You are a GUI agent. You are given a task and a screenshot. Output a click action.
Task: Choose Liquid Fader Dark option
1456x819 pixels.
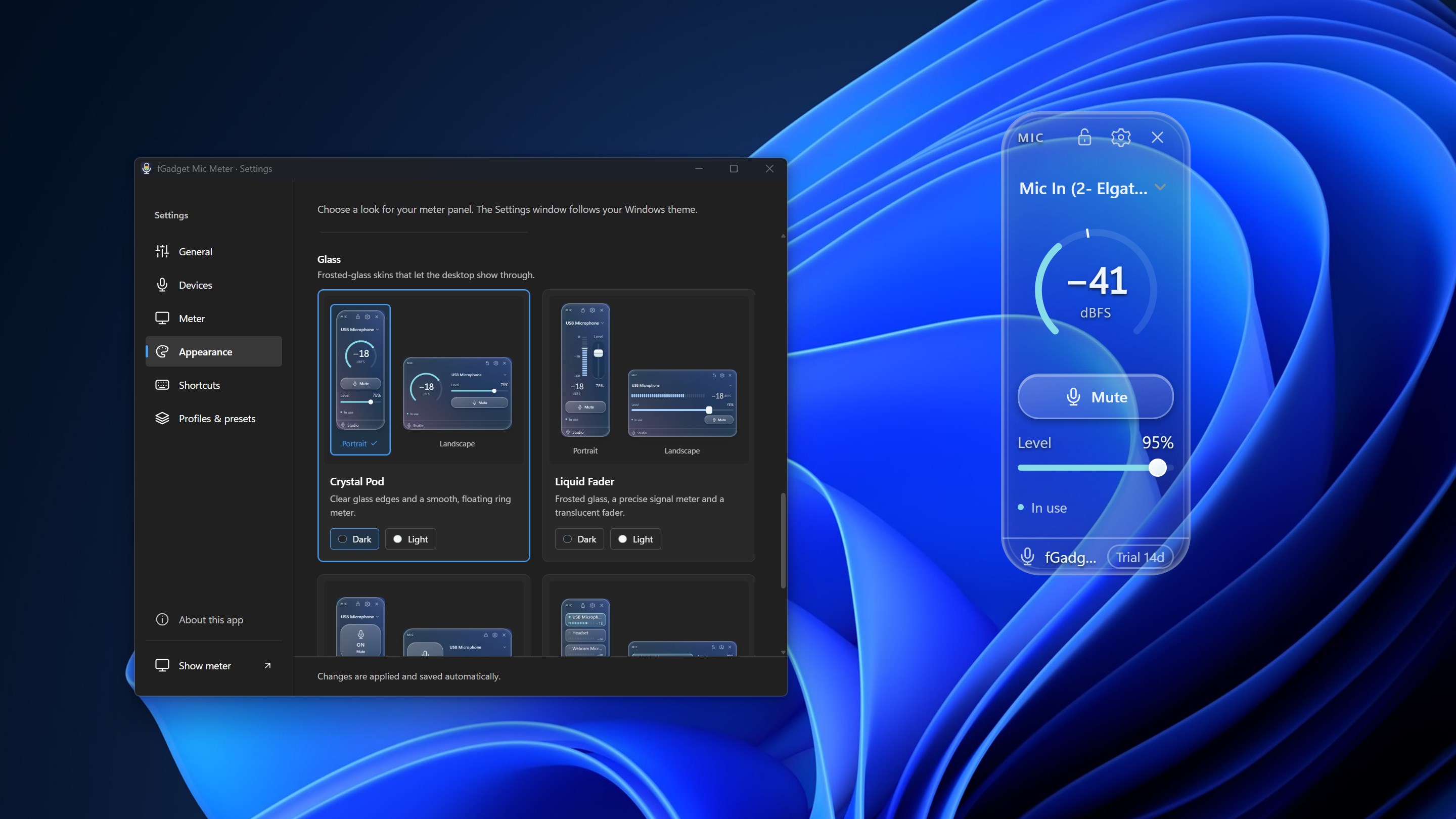579,539
